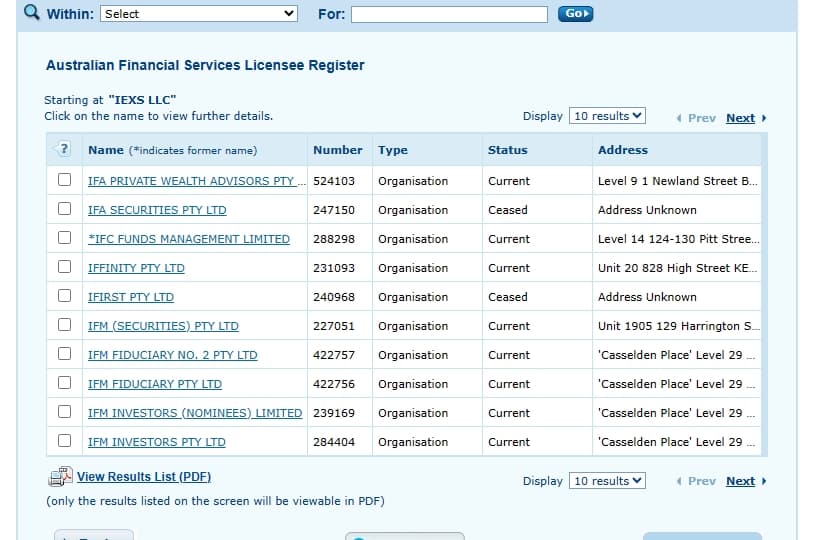
Task: Check the IFM INVESTORS (NOMINEES) LIMITED checkbox
Action: pos(64,412)
